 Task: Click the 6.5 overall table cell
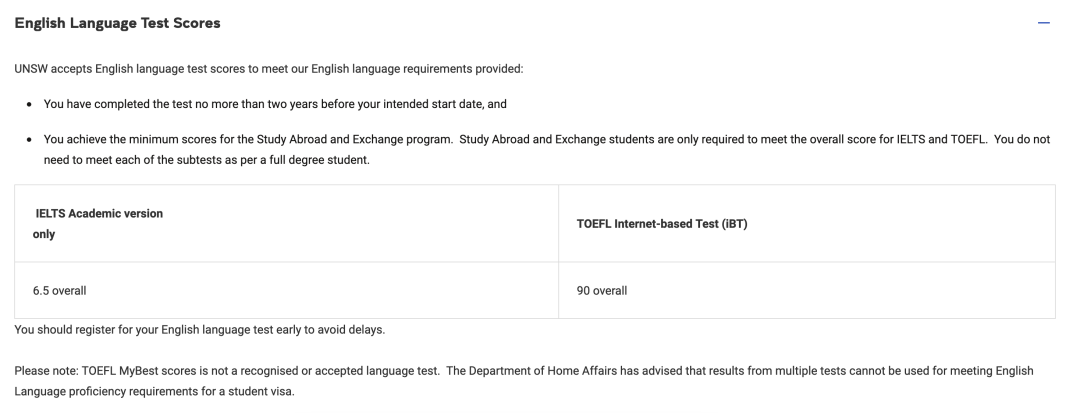pyautogui.click(x=287, y=290)
